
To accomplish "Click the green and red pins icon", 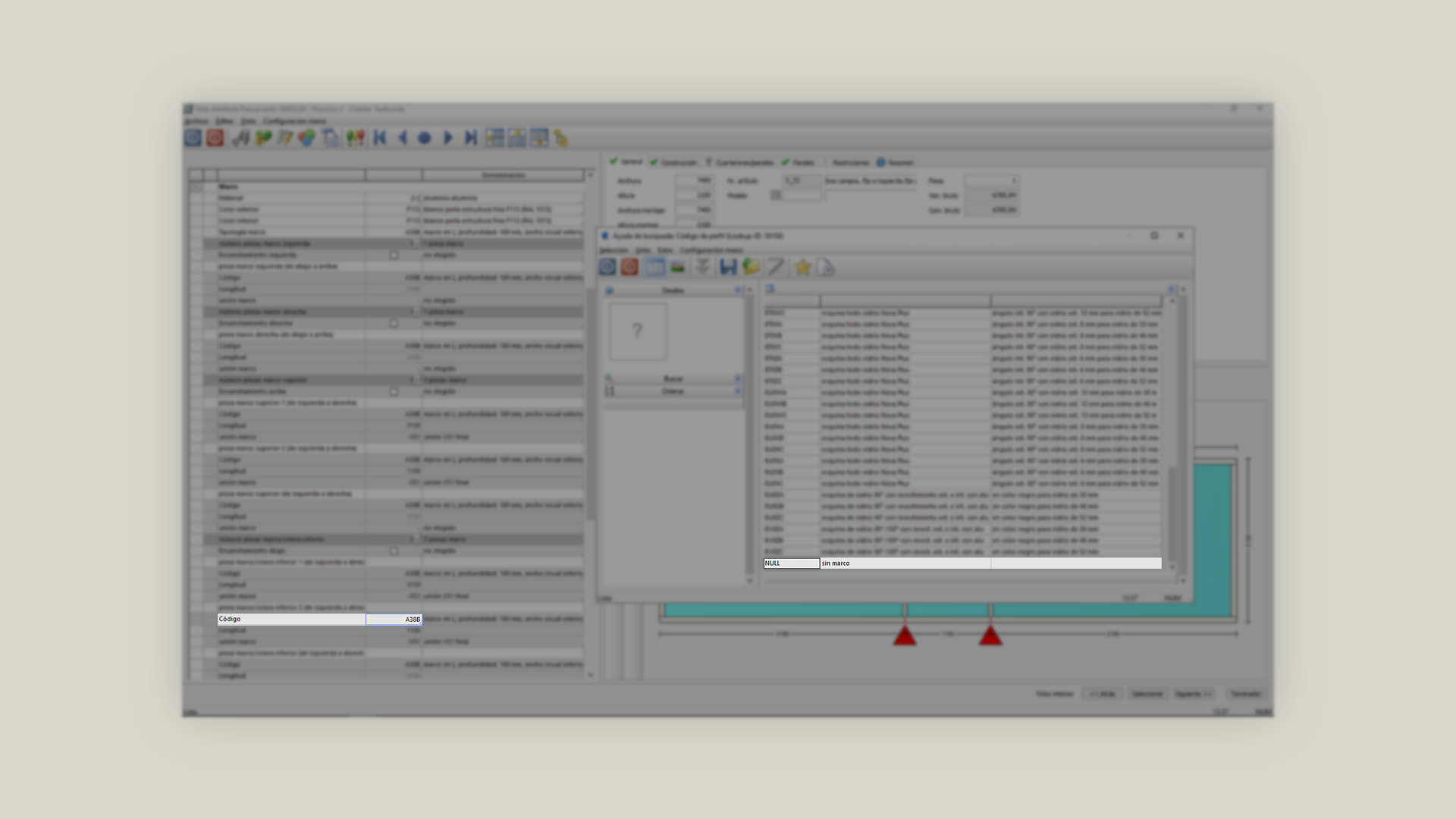I will tap(355, 138).
